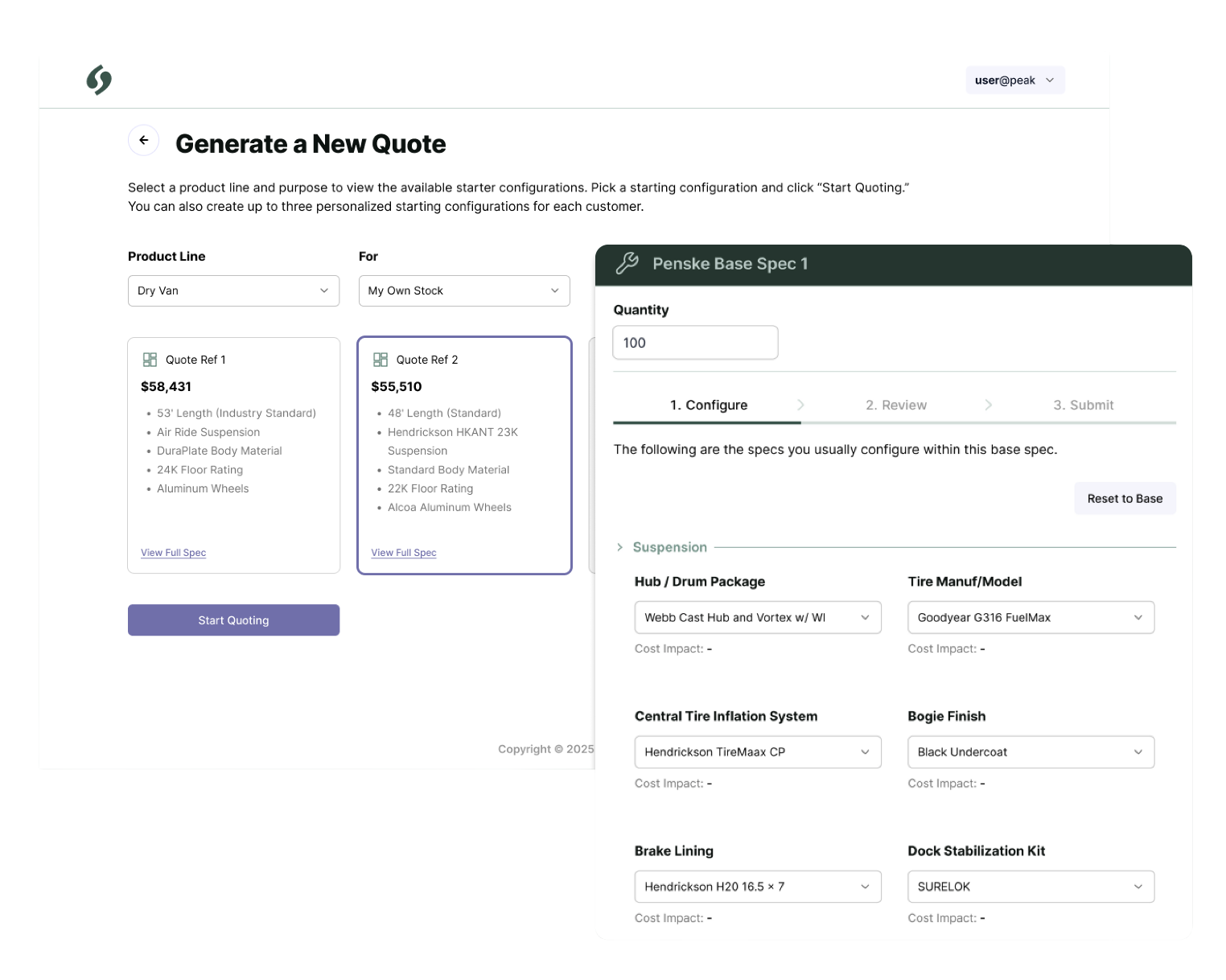This screenshot has width=1226, height=980.
Task: Click the wrench icon in Penske header
Action: pyautogui.click(x=627, y=264)
